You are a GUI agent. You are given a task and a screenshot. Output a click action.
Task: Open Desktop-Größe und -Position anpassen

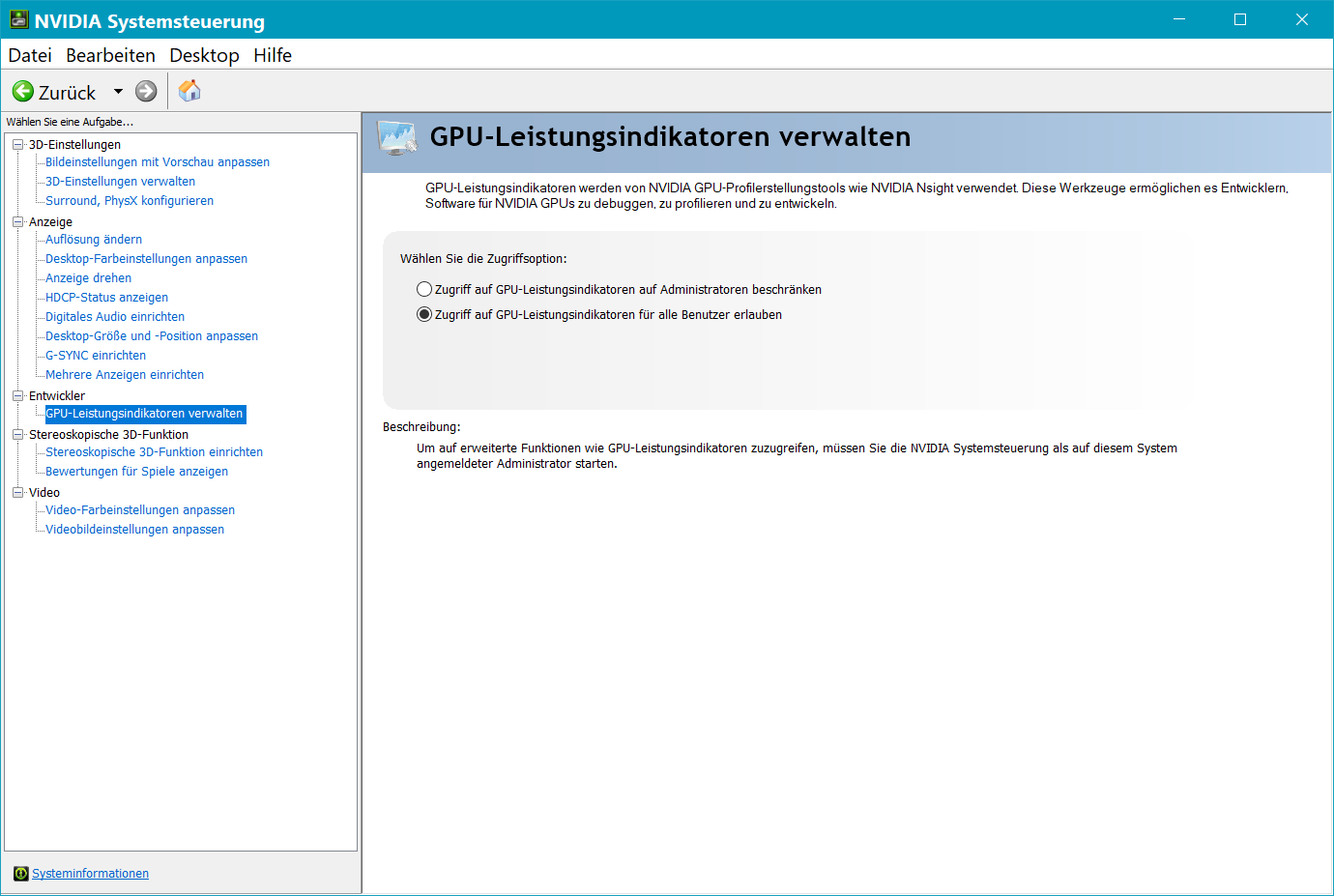(x=152, y=336)
